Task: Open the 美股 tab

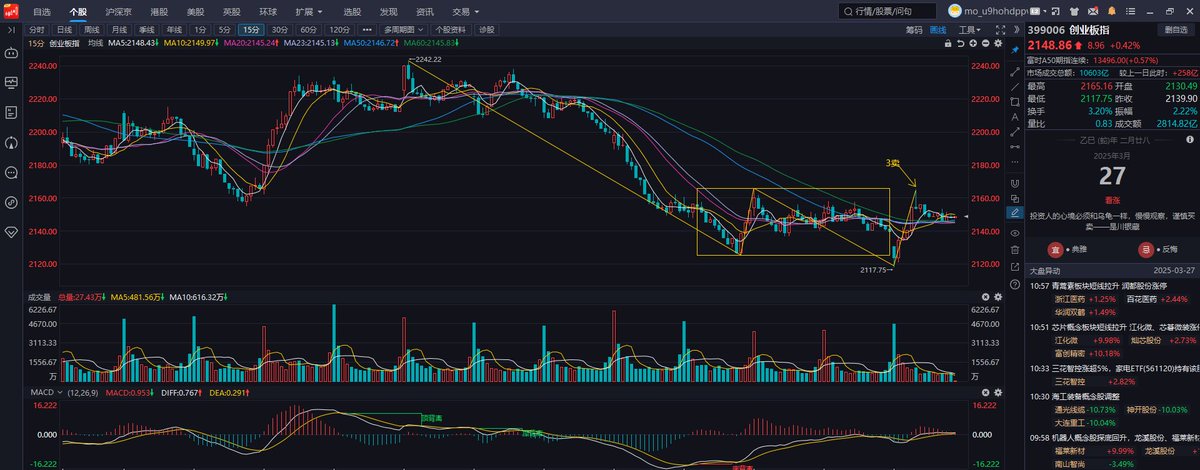Action: pos(195,11)
